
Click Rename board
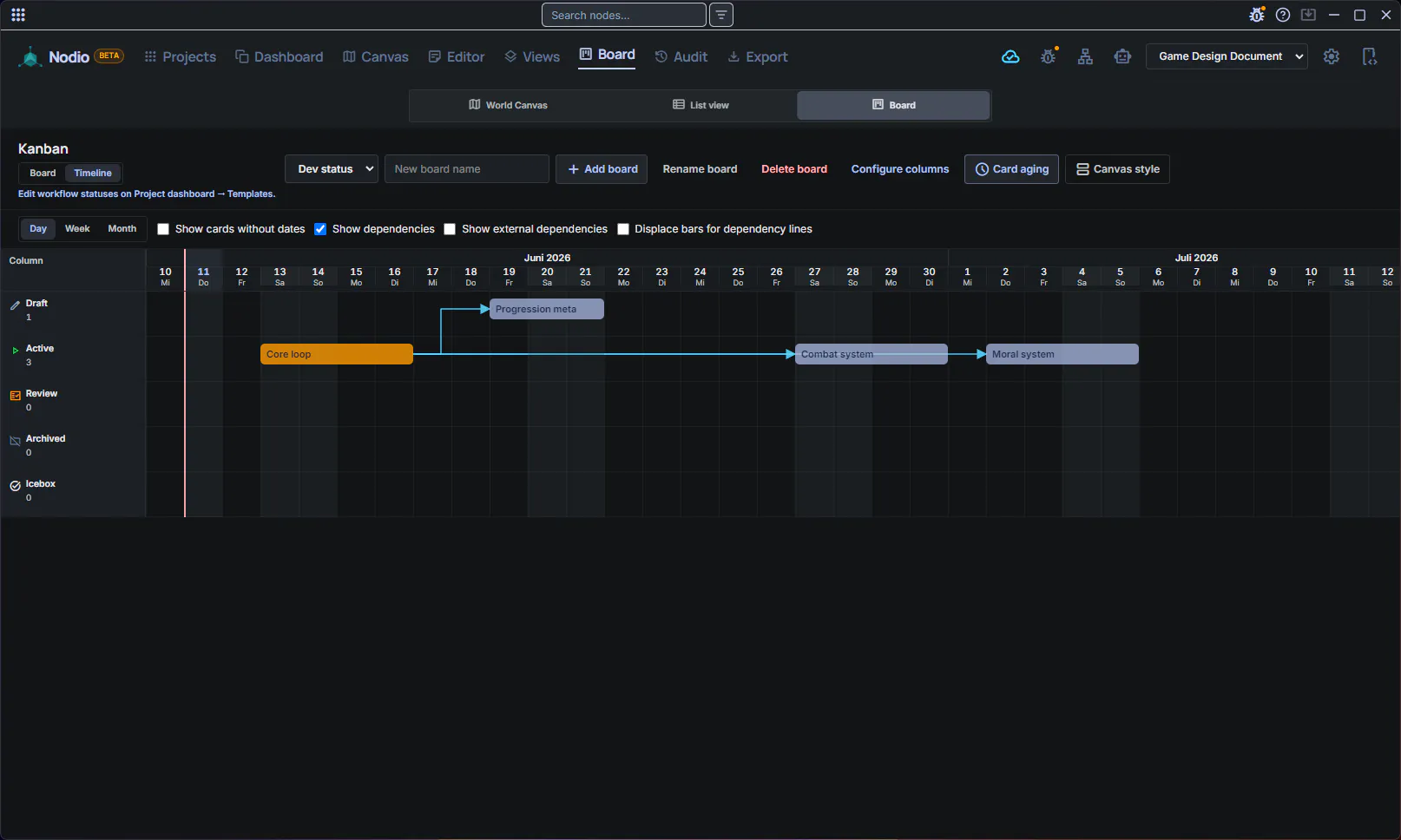pos(700,169)
